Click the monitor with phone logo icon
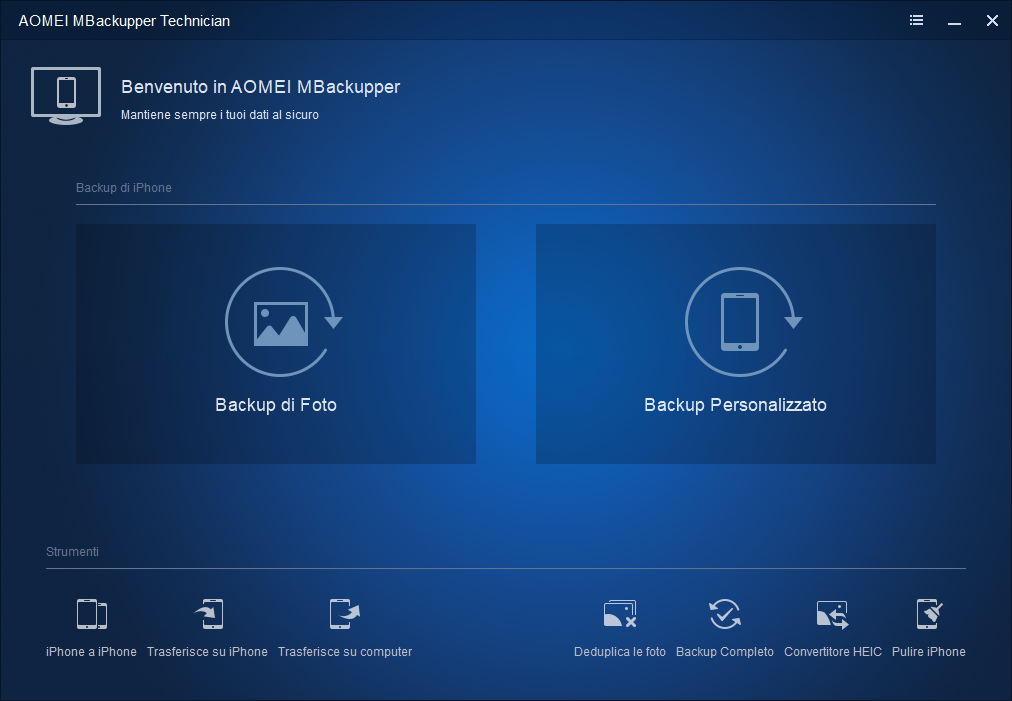The height and width of the screenshot is (701, 1012). [x=66, y=96]
